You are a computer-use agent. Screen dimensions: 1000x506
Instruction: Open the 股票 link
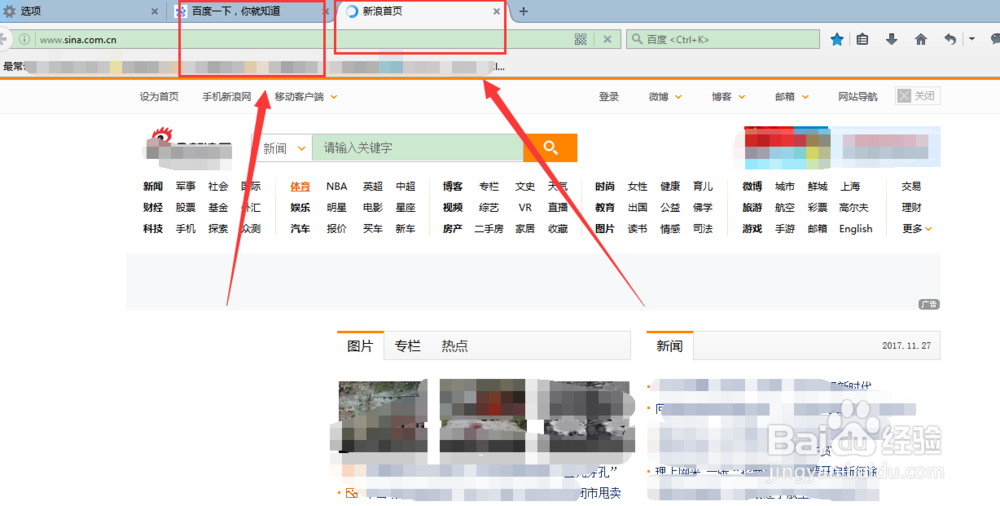186,207
